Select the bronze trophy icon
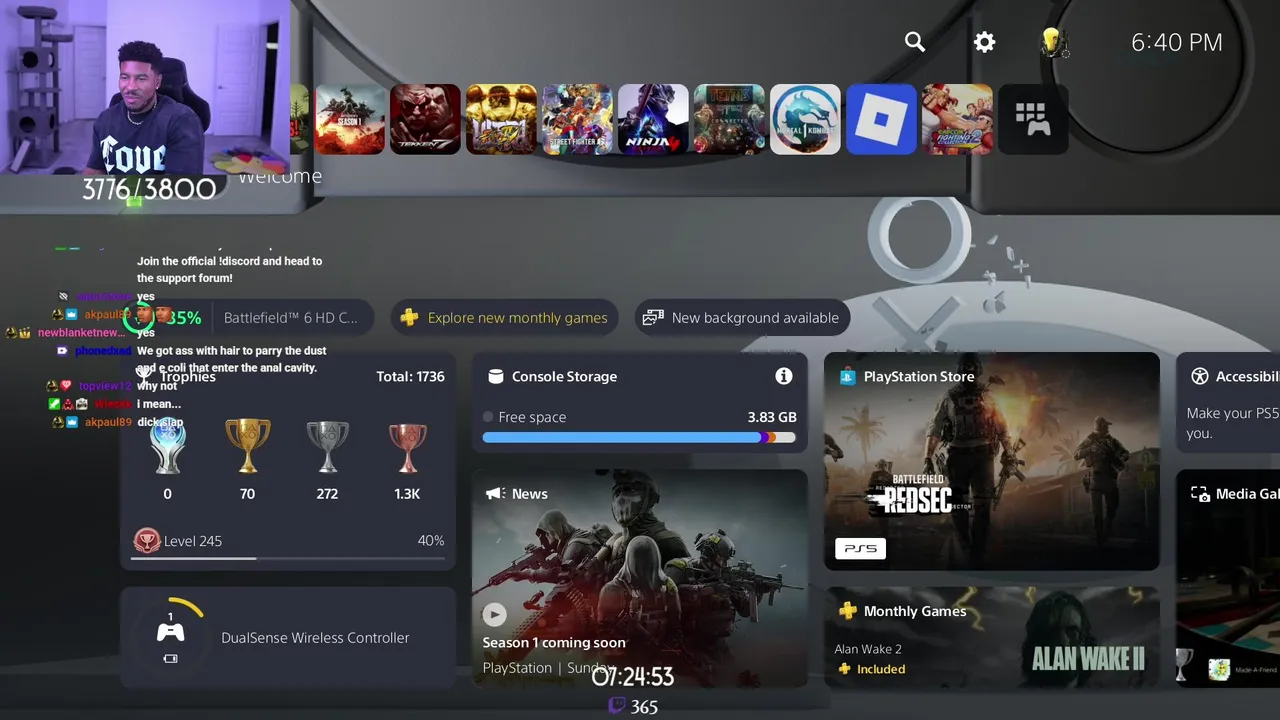1280x720 pixels. pos(407,447)
